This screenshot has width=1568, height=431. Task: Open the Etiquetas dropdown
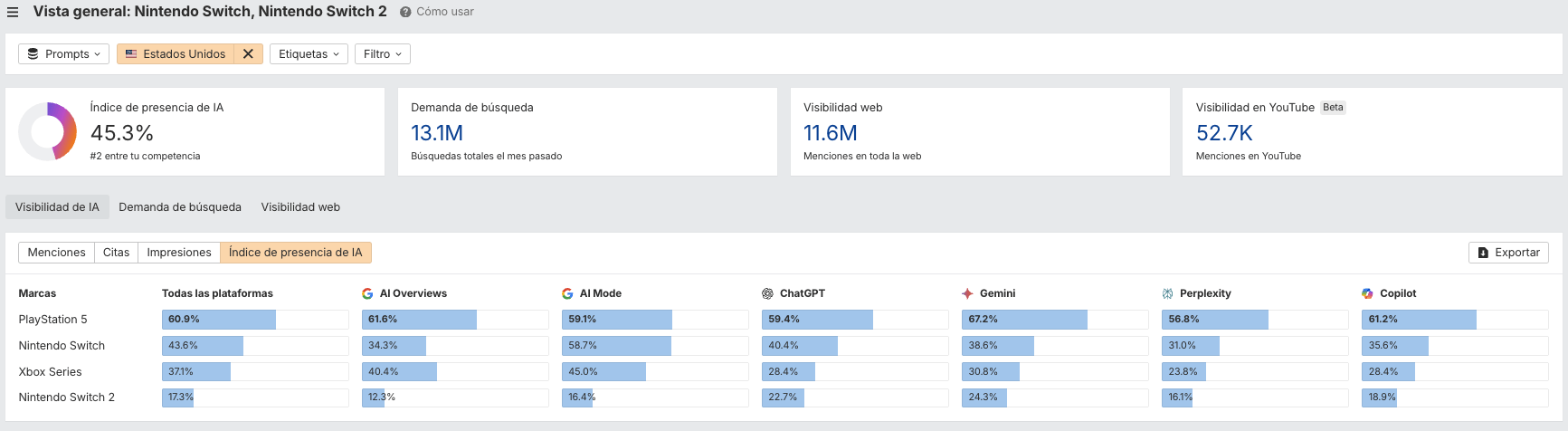pos(309,54)
